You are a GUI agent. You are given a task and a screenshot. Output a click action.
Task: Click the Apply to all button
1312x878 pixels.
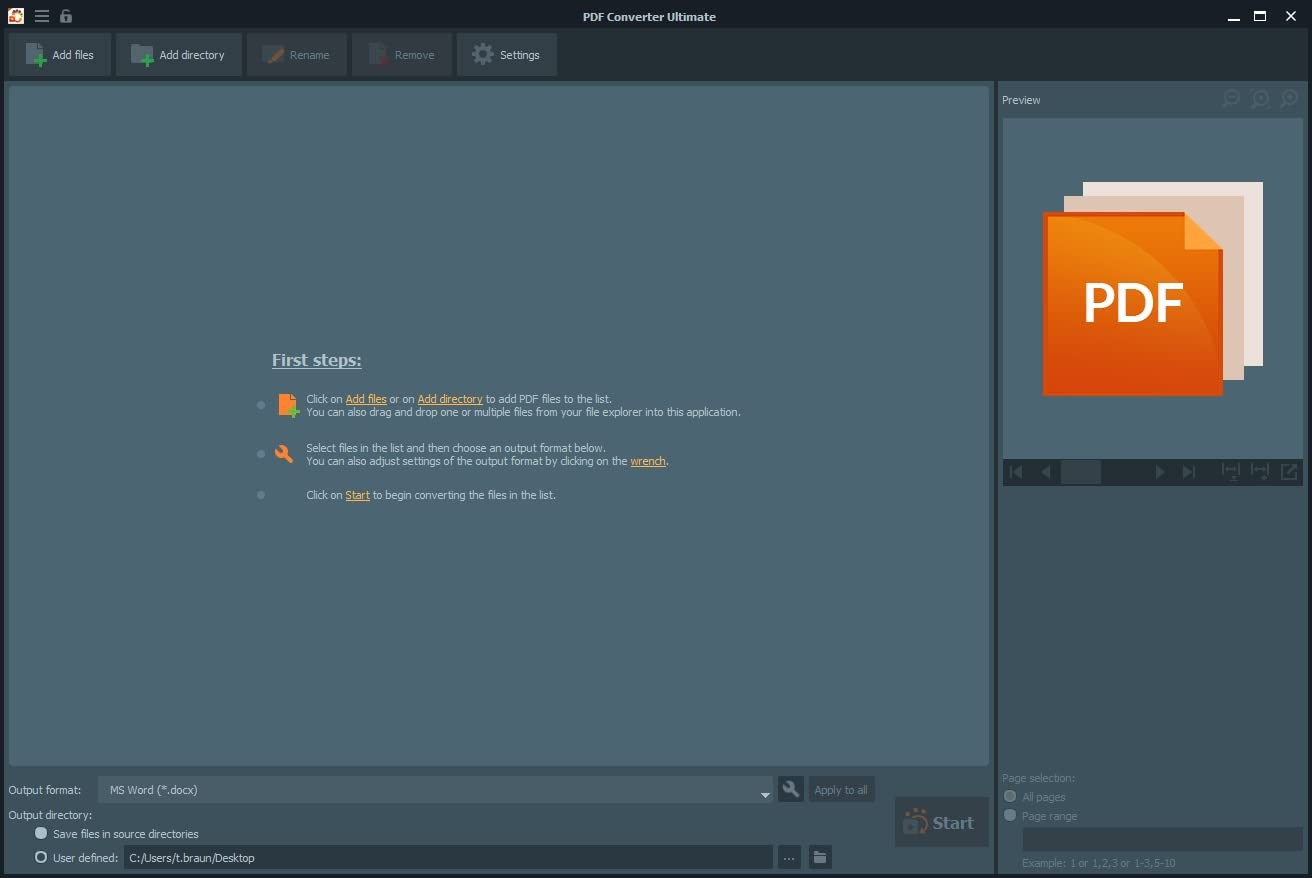pyautogui.click(x=841, y=789)
